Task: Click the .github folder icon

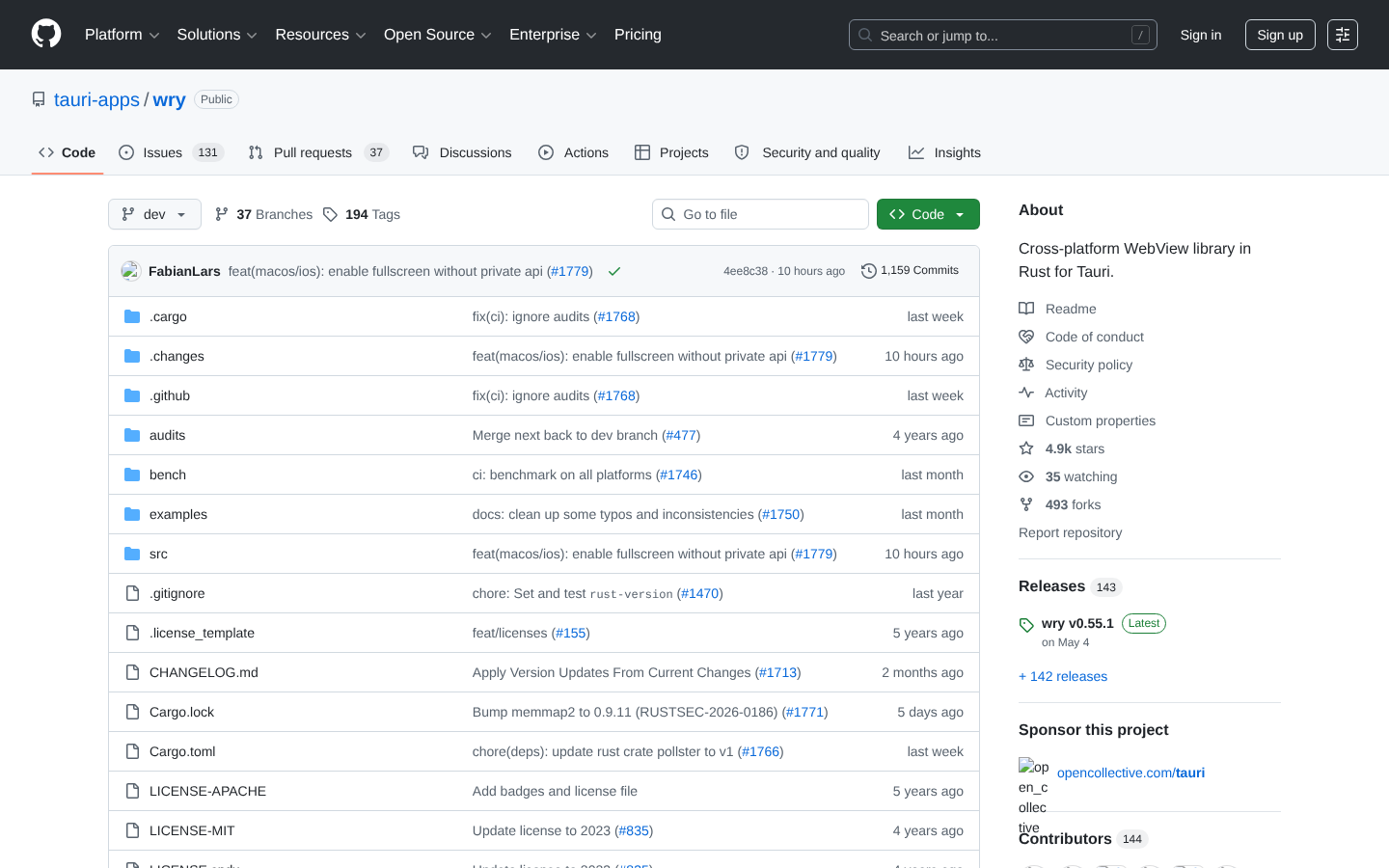Action: click(132, 395)
